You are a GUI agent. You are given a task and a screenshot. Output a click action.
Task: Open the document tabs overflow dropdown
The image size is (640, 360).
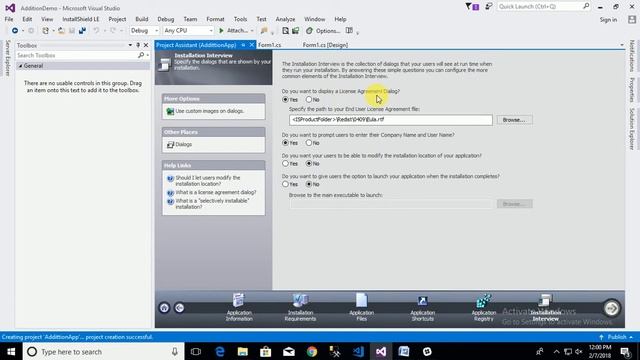pos(622,45)
